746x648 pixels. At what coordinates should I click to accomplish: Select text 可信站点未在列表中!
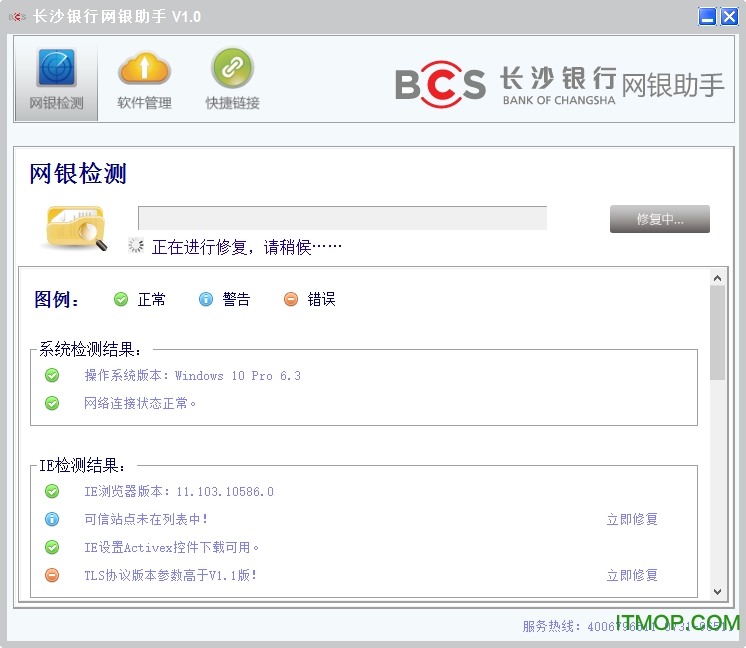tap(146, 519)
